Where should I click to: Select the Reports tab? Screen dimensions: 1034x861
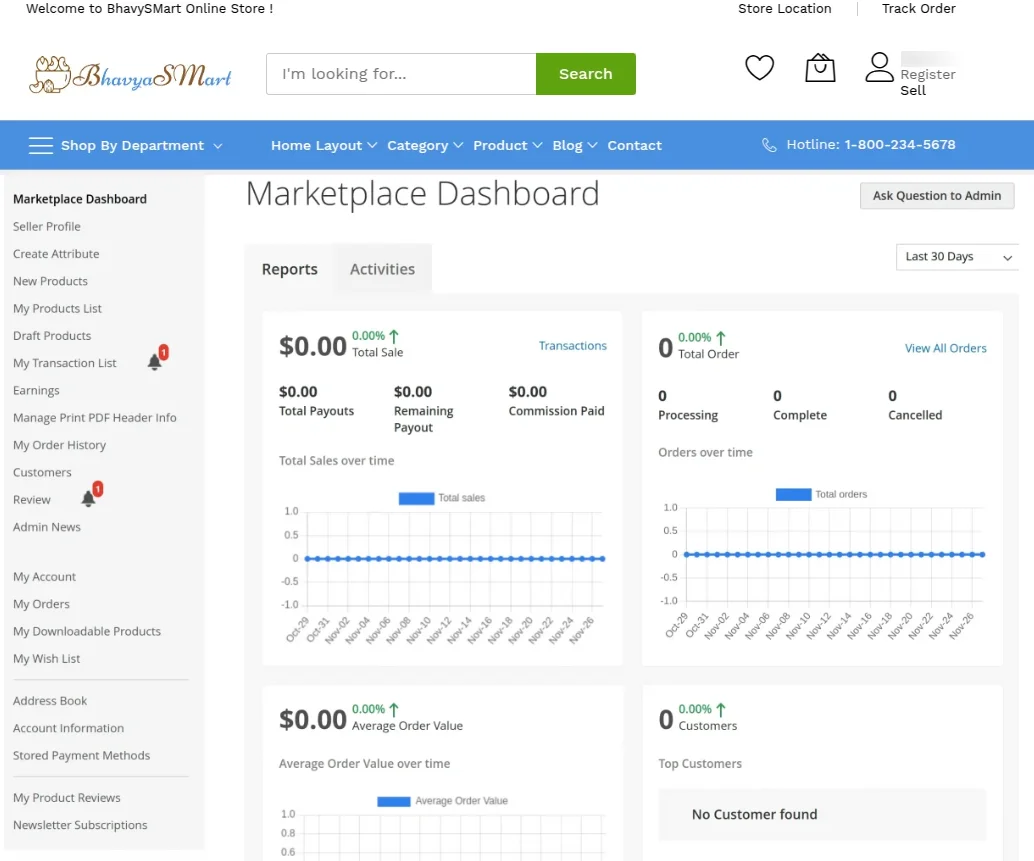[289, 268]
